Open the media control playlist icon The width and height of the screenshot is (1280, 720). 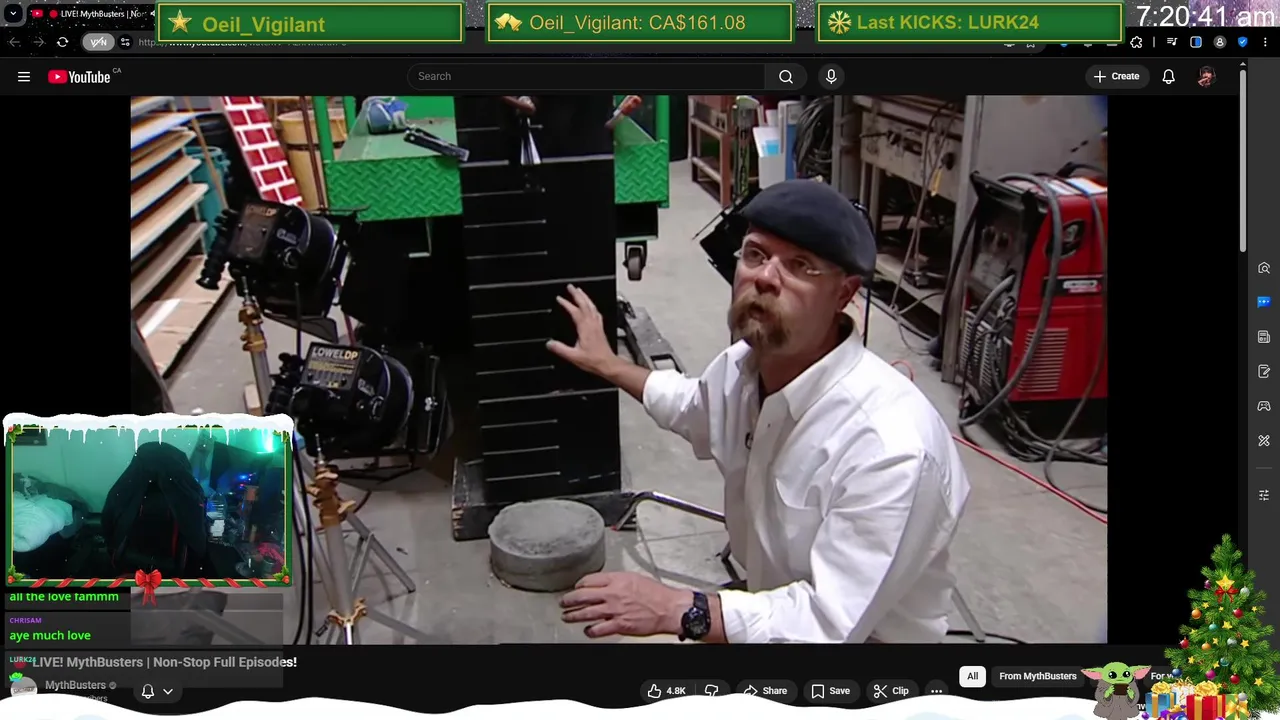pyautogui.click(x=1172, y=42)
